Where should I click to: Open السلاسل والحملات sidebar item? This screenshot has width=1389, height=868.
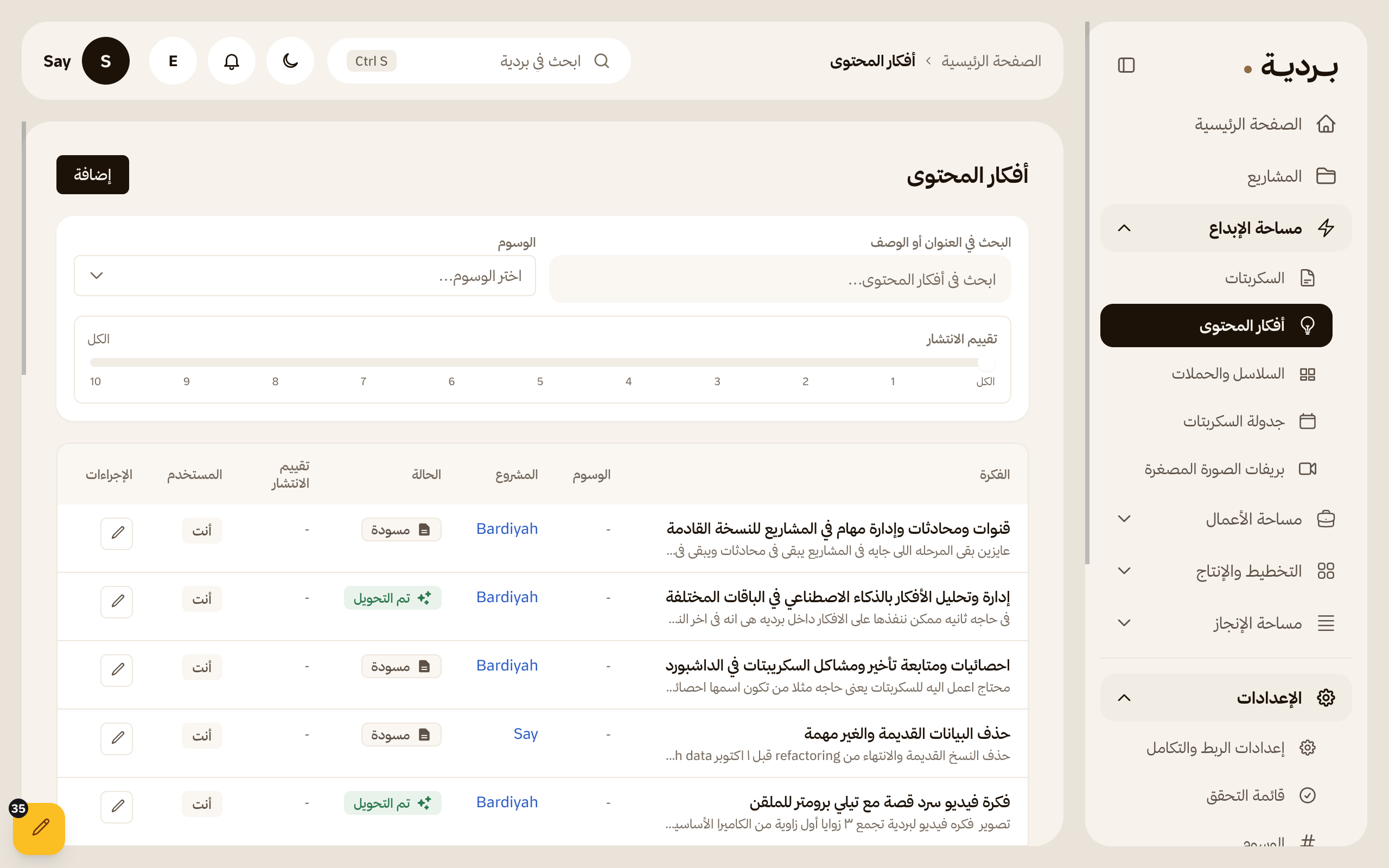[x=1216, y=374]
